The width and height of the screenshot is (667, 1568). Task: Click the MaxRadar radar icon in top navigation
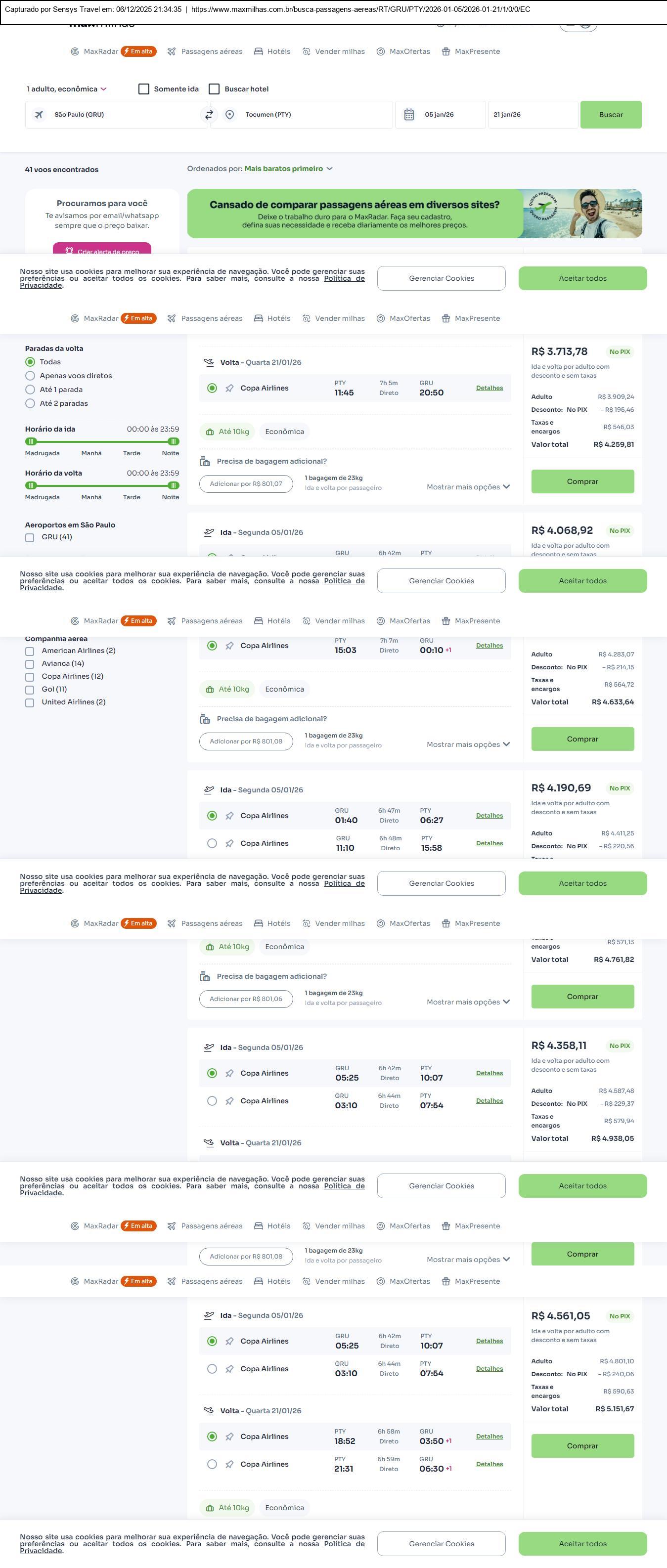(75, 52)
